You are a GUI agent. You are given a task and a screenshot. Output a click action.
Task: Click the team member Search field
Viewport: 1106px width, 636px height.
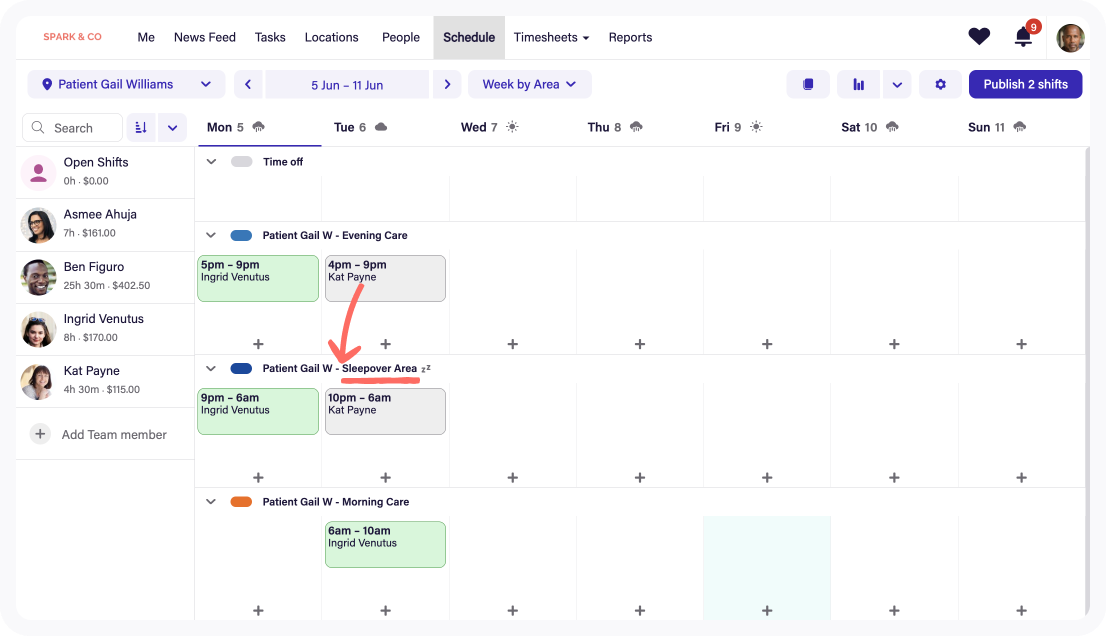74,128
